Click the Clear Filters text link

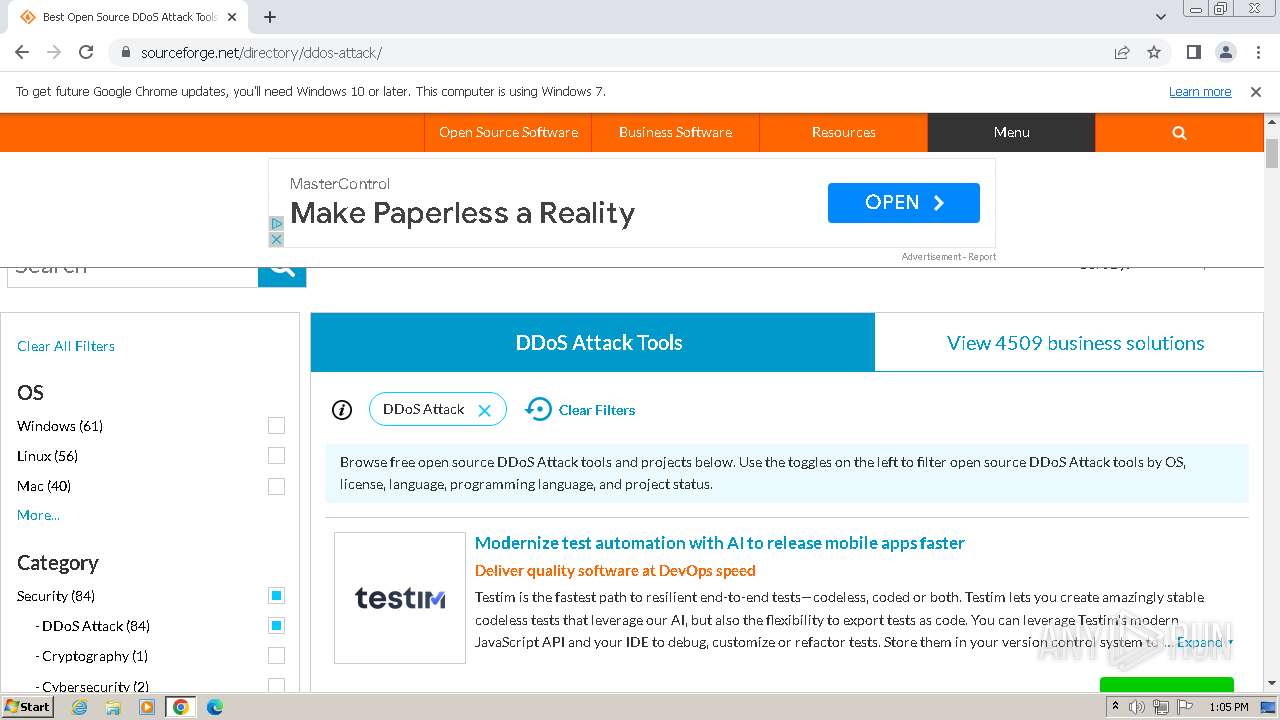coord(597,410)
